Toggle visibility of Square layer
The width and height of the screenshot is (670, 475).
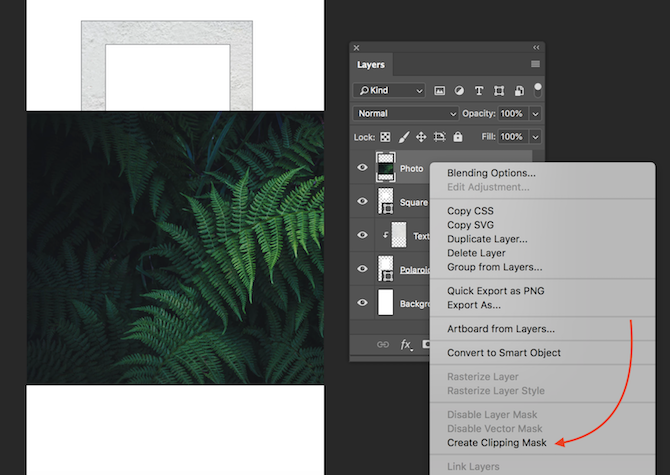click(x=363, y=202)
